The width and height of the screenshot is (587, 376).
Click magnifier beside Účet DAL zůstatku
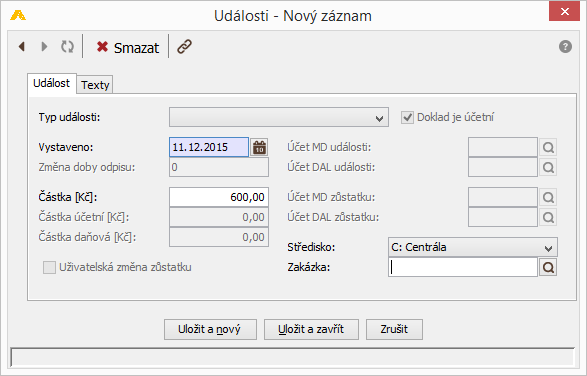pos(548,217)
